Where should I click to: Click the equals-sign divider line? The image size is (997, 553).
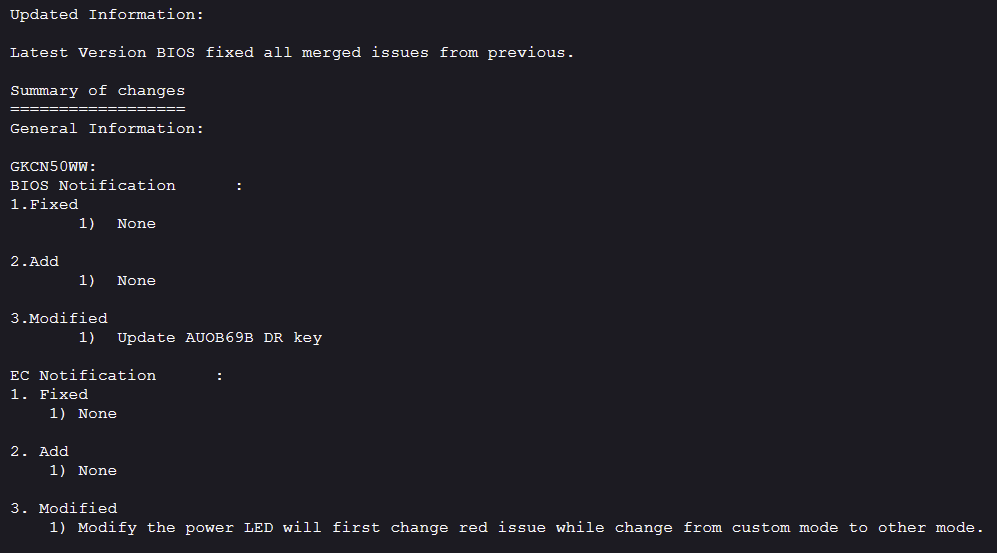97,108
